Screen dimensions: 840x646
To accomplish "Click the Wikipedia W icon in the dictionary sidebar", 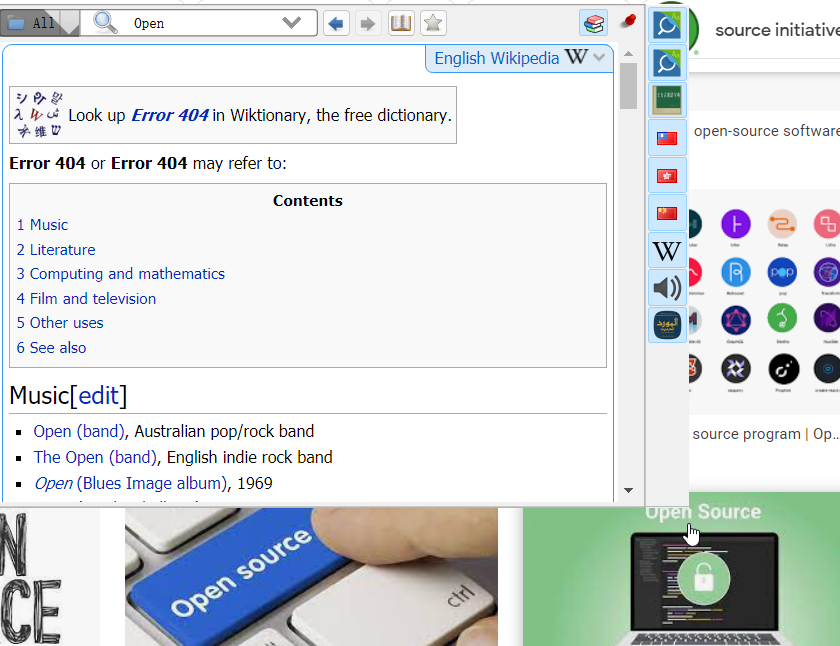I will click(667, 251).
